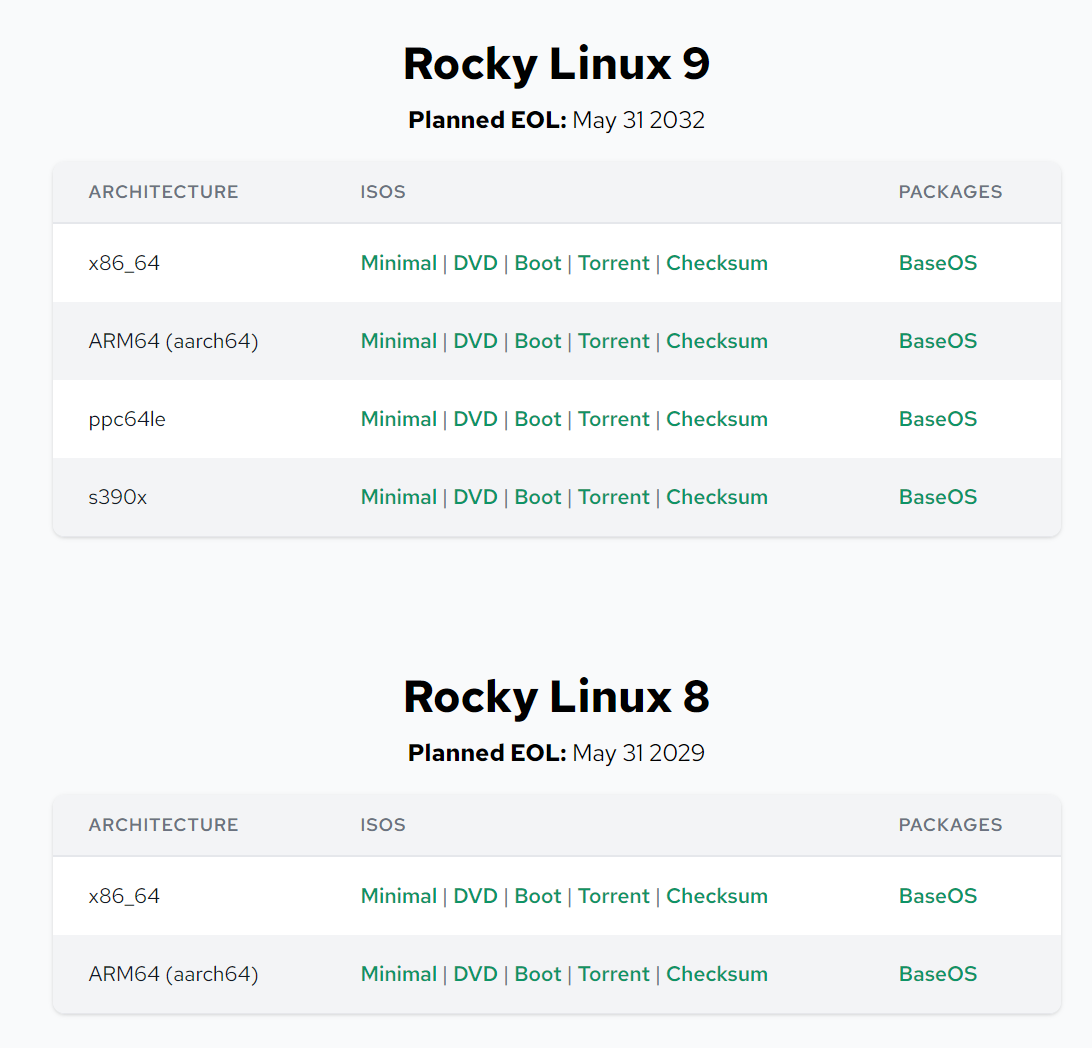Viewport: 1092px width, 1048px height.
Task: Get the Torrent for ppc64le Rocky Linux 9
Action: pos(613,419)
